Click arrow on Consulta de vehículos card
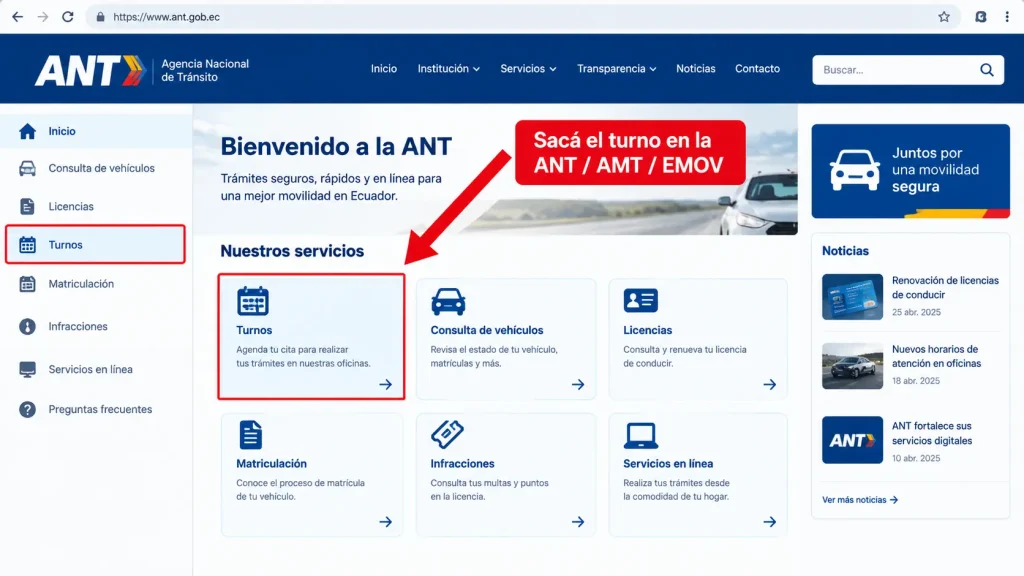The height and width of the screenshot is (576, 1024). [x=578, y=385]
